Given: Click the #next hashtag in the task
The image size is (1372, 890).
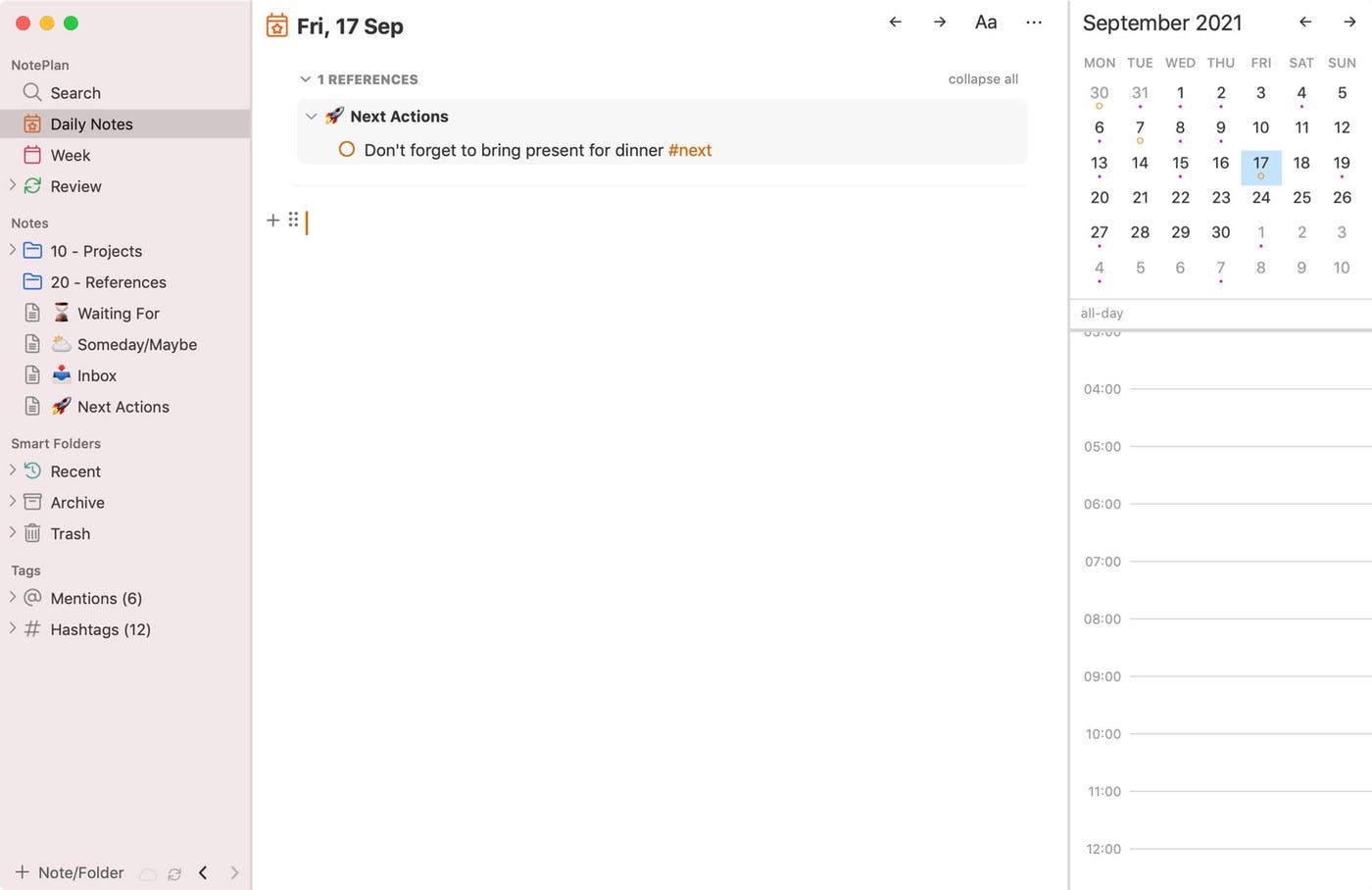Looking at the screenshot, I should (690, 150).
